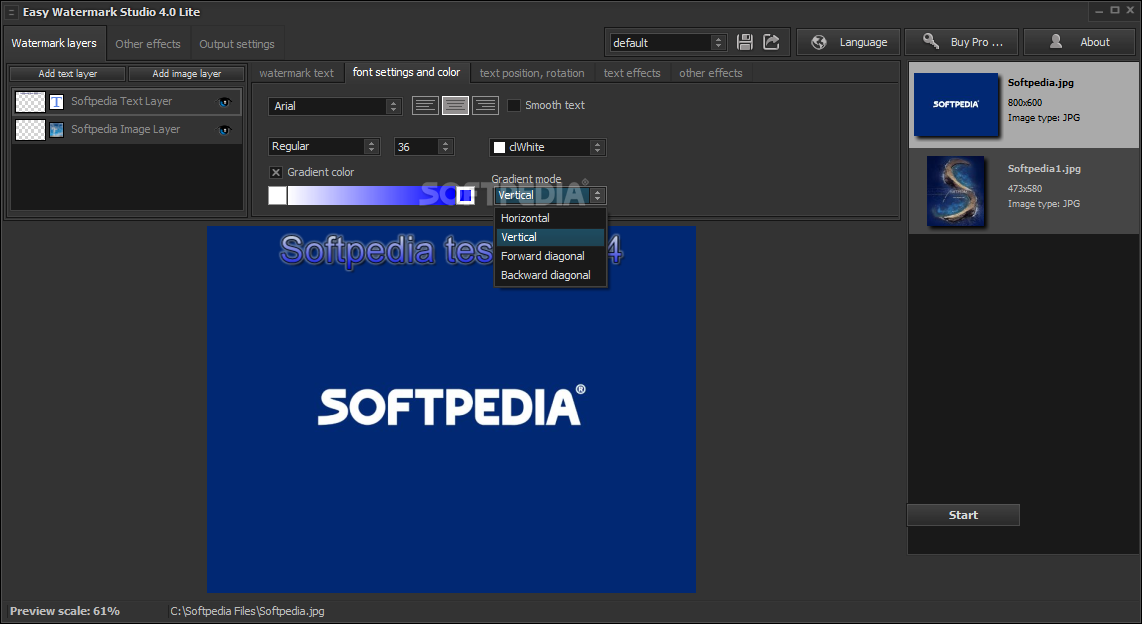Click the save preset floppy disk icon
1142x624 pixels.
click(744, 42)
